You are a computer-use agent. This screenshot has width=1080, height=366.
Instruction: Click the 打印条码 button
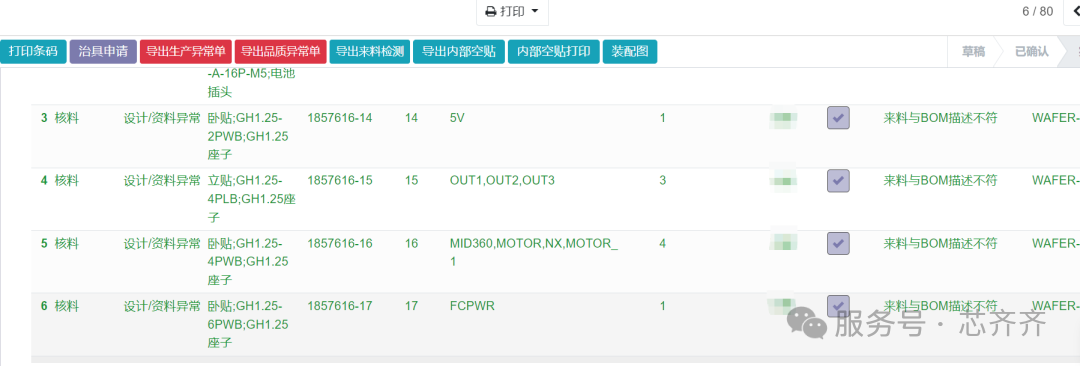[33, 52]
